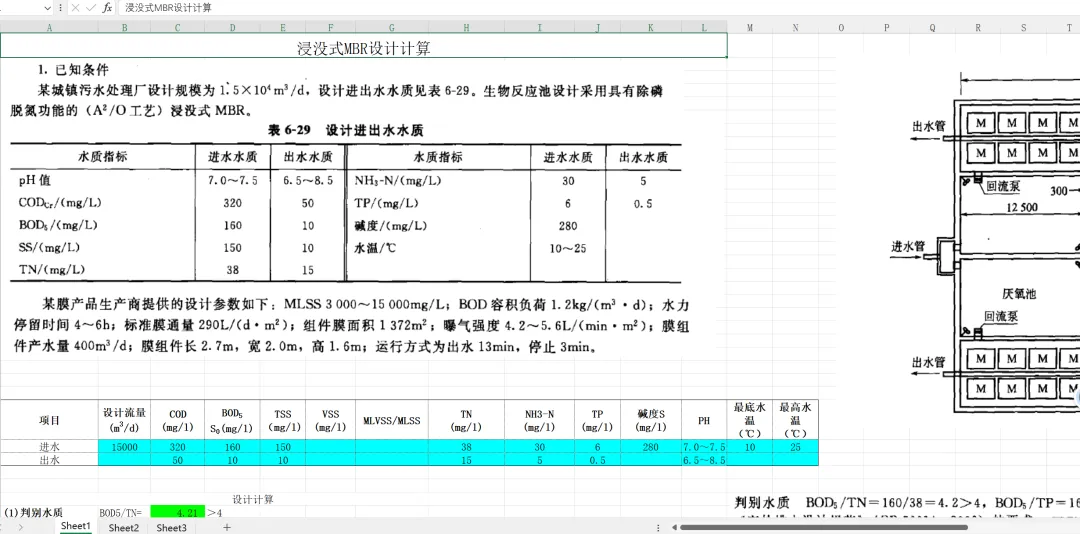Select column M header
Viewport: 1080px width, 534px height.
coord(749,28)
